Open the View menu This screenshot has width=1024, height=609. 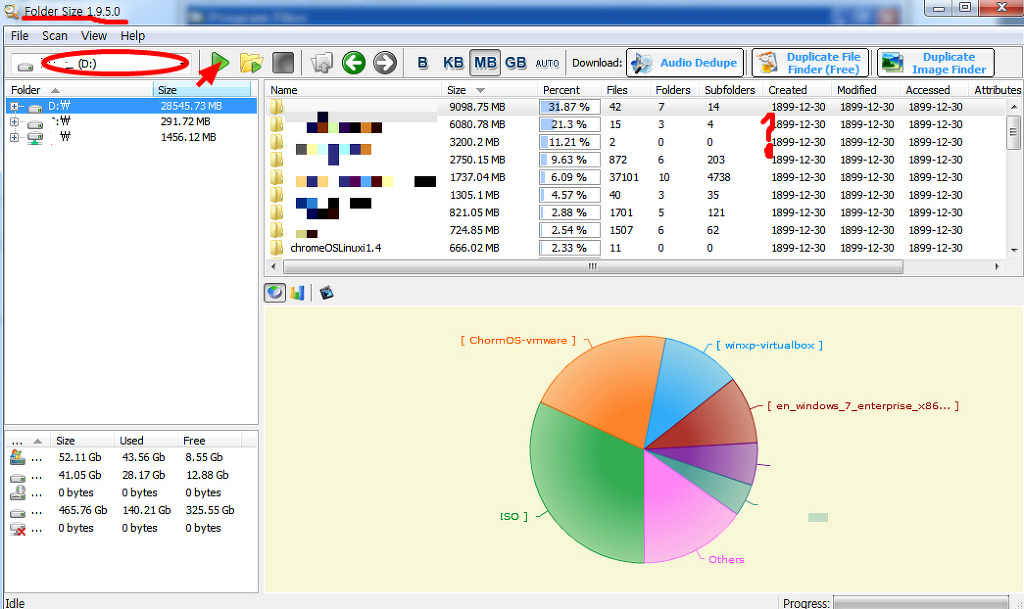pos(94,35)
